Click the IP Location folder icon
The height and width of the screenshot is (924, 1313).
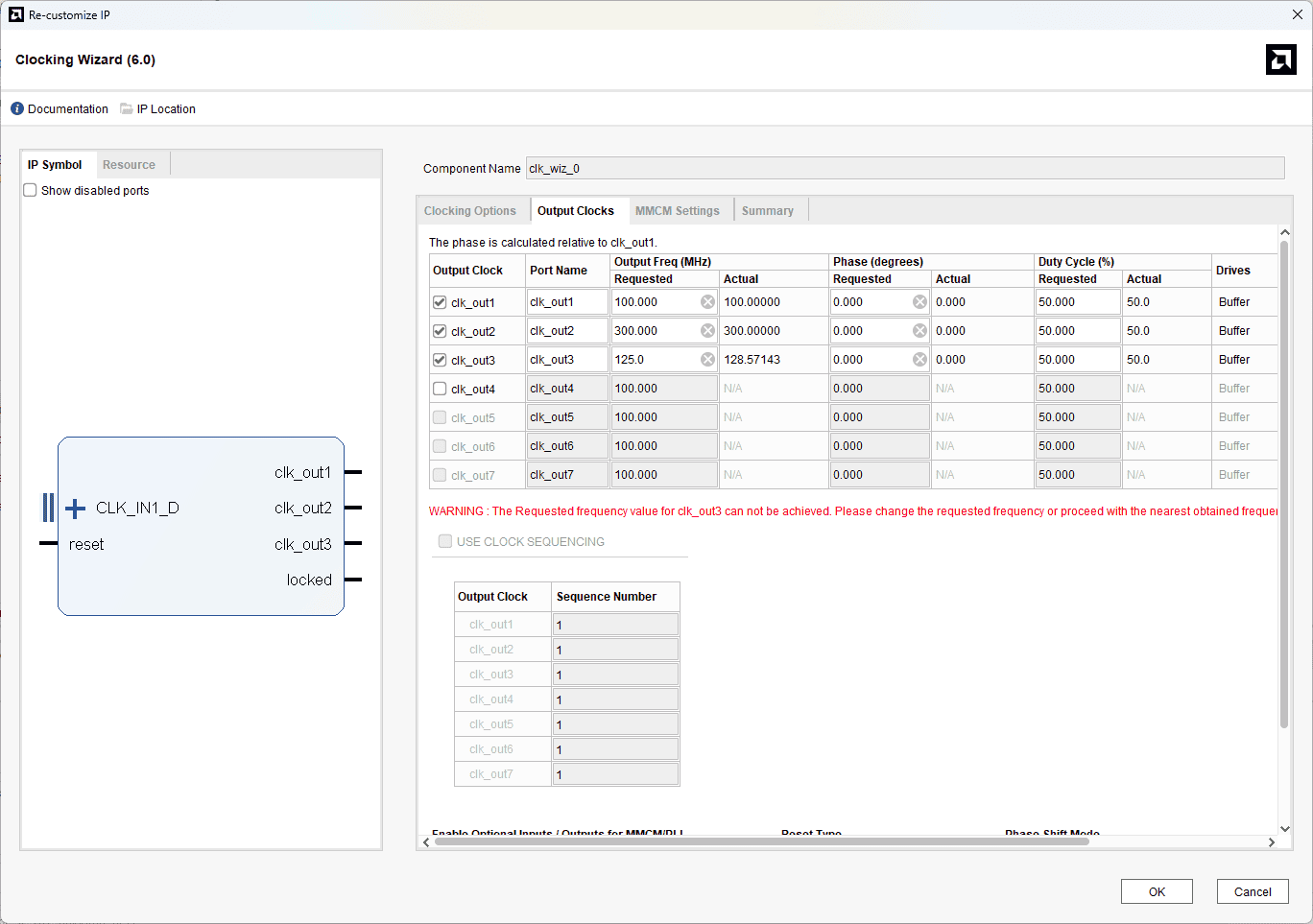[x=127, y=109]
